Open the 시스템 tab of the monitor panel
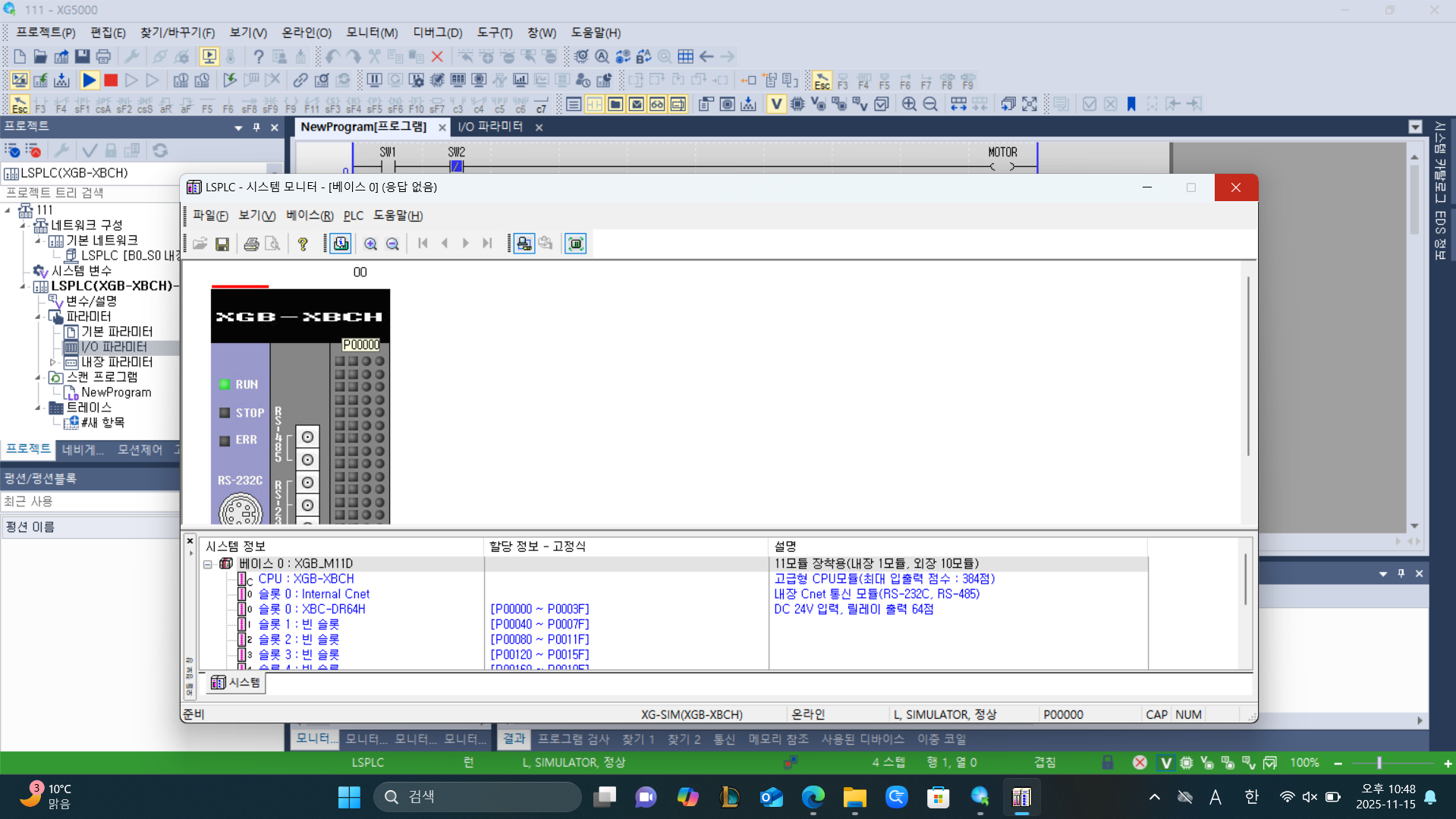 click(235, 682)
